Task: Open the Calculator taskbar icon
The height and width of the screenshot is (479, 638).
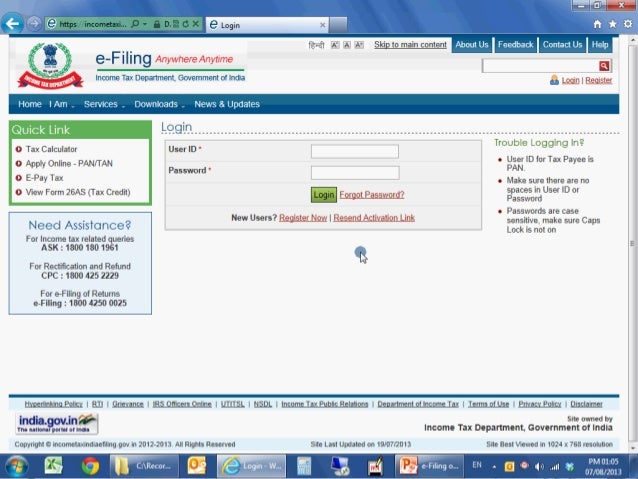Action: click(304, 466)
